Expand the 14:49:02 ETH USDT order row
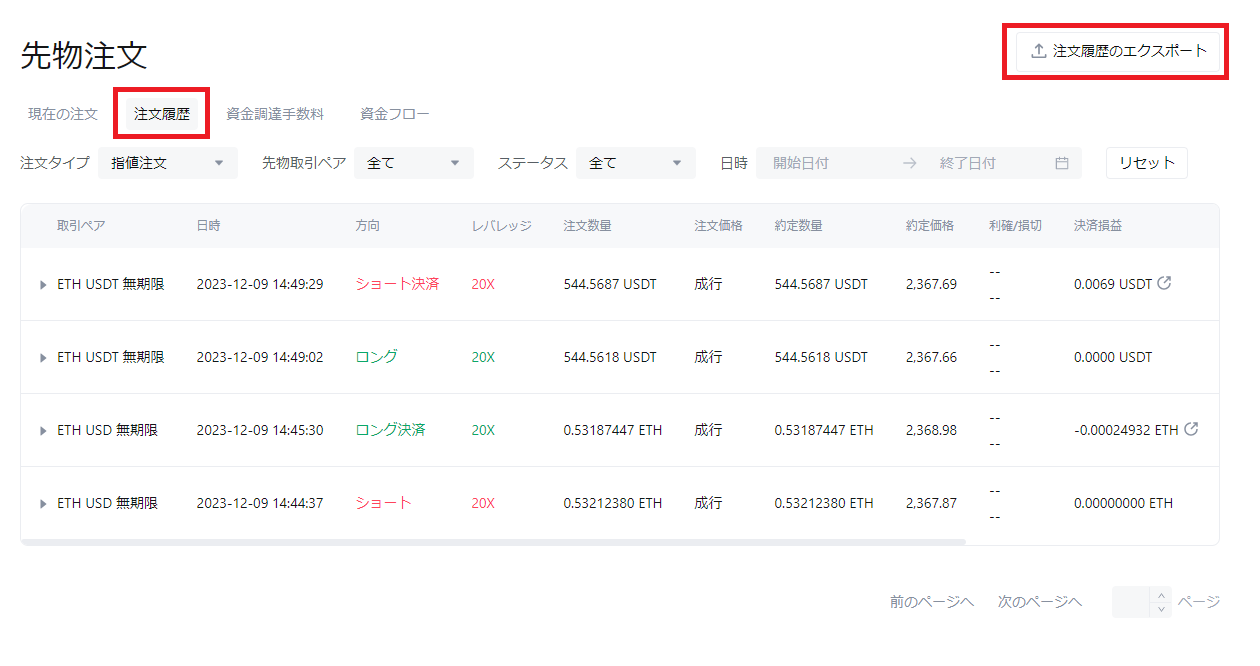 [x=43, y=358]
